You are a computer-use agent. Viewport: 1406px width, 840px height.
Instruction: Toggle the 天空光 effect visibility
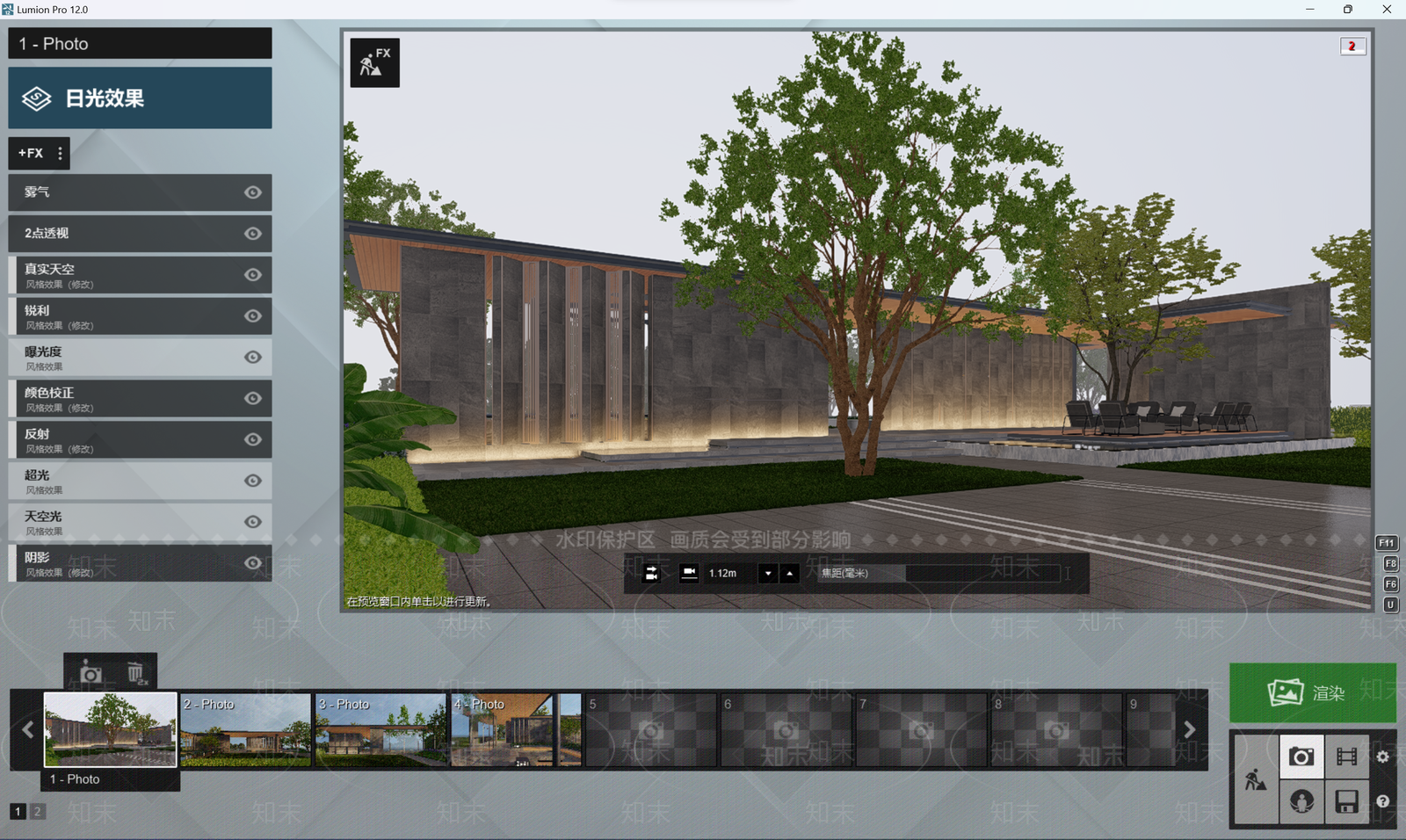[253, 522]
